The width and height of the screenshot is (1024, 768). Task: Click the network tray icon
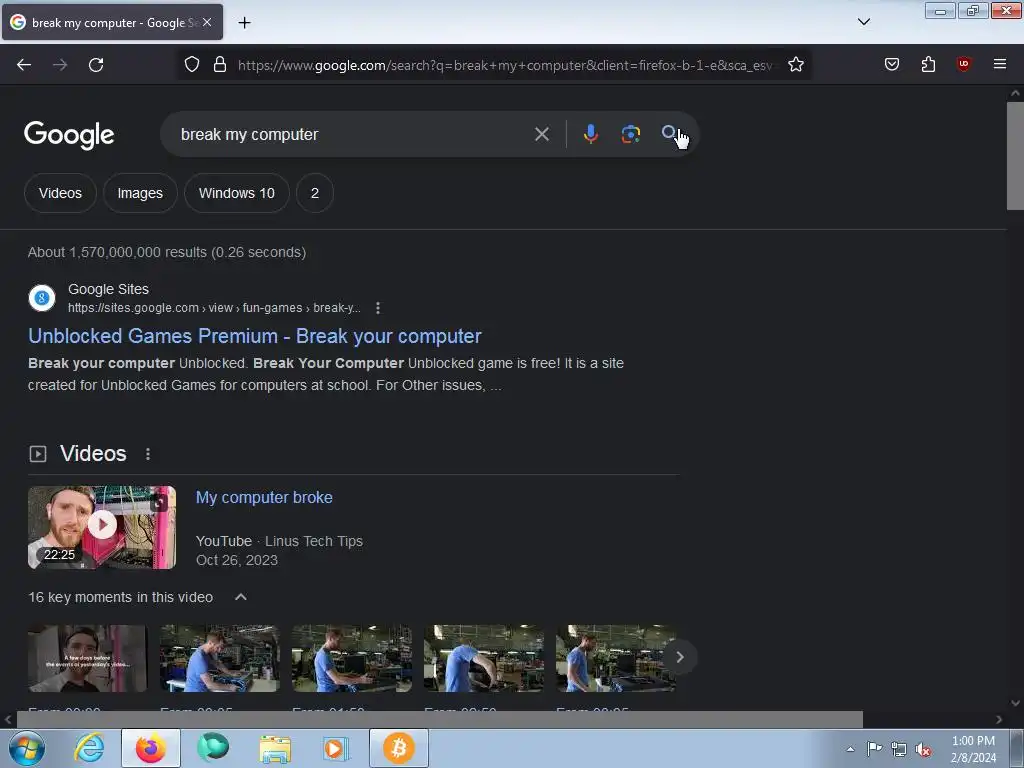[899, 749]
